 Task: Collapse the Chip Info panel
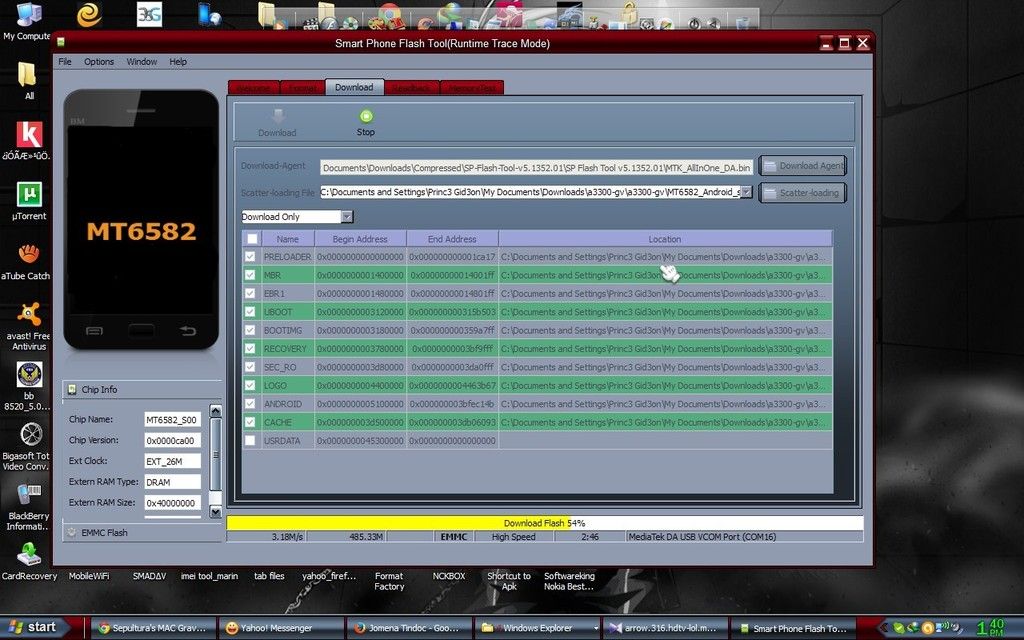coord(73,390)
